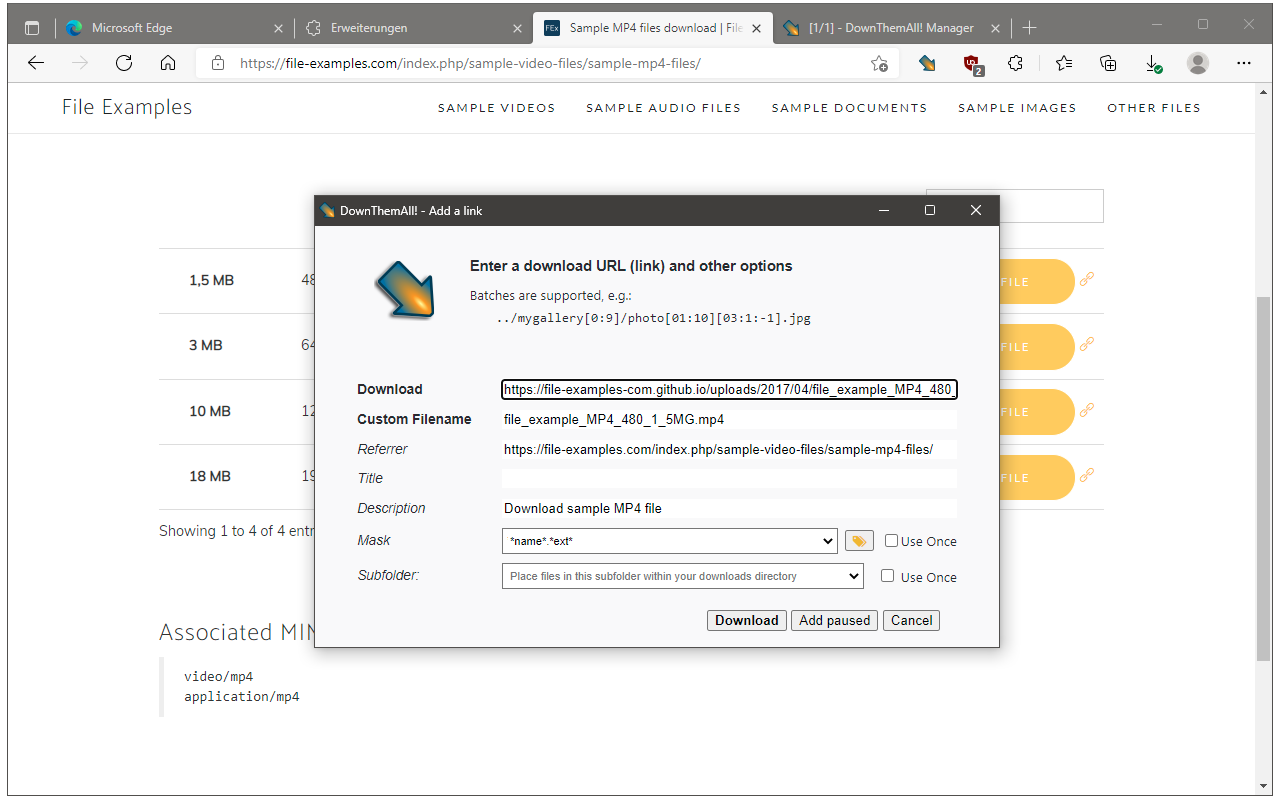Select video/mp4 MIME type text

click(x=218, y=676)
